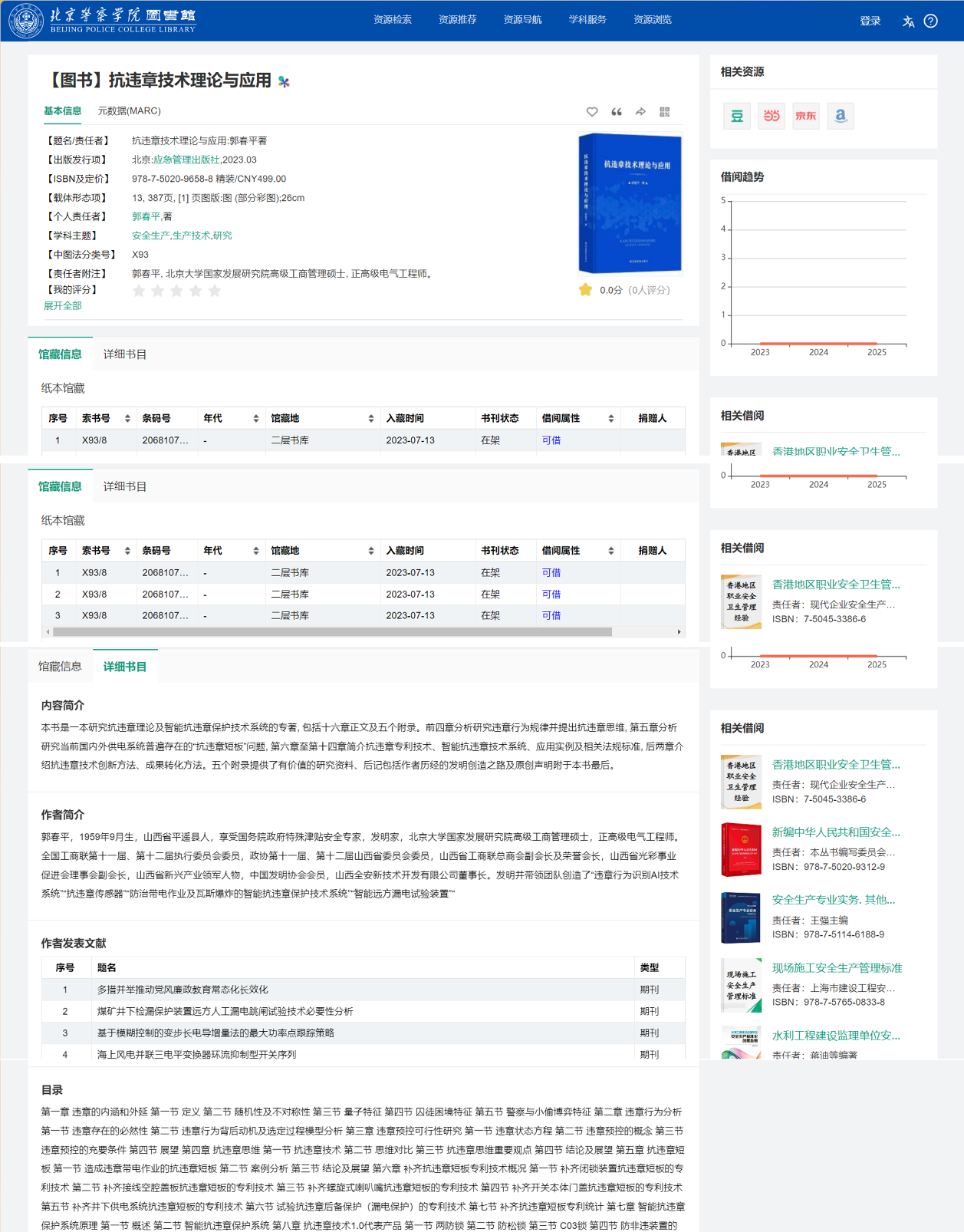Click the yellow star beside 0.0分 score

tap(585, 290)
